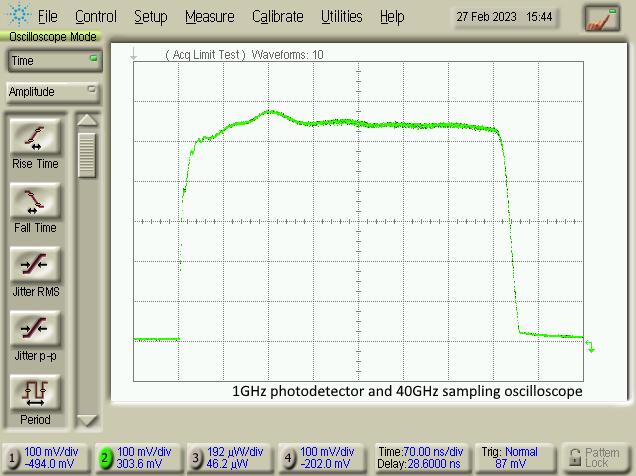Toggle channel 4 display
Screen dimensions: 636x476
287,458
